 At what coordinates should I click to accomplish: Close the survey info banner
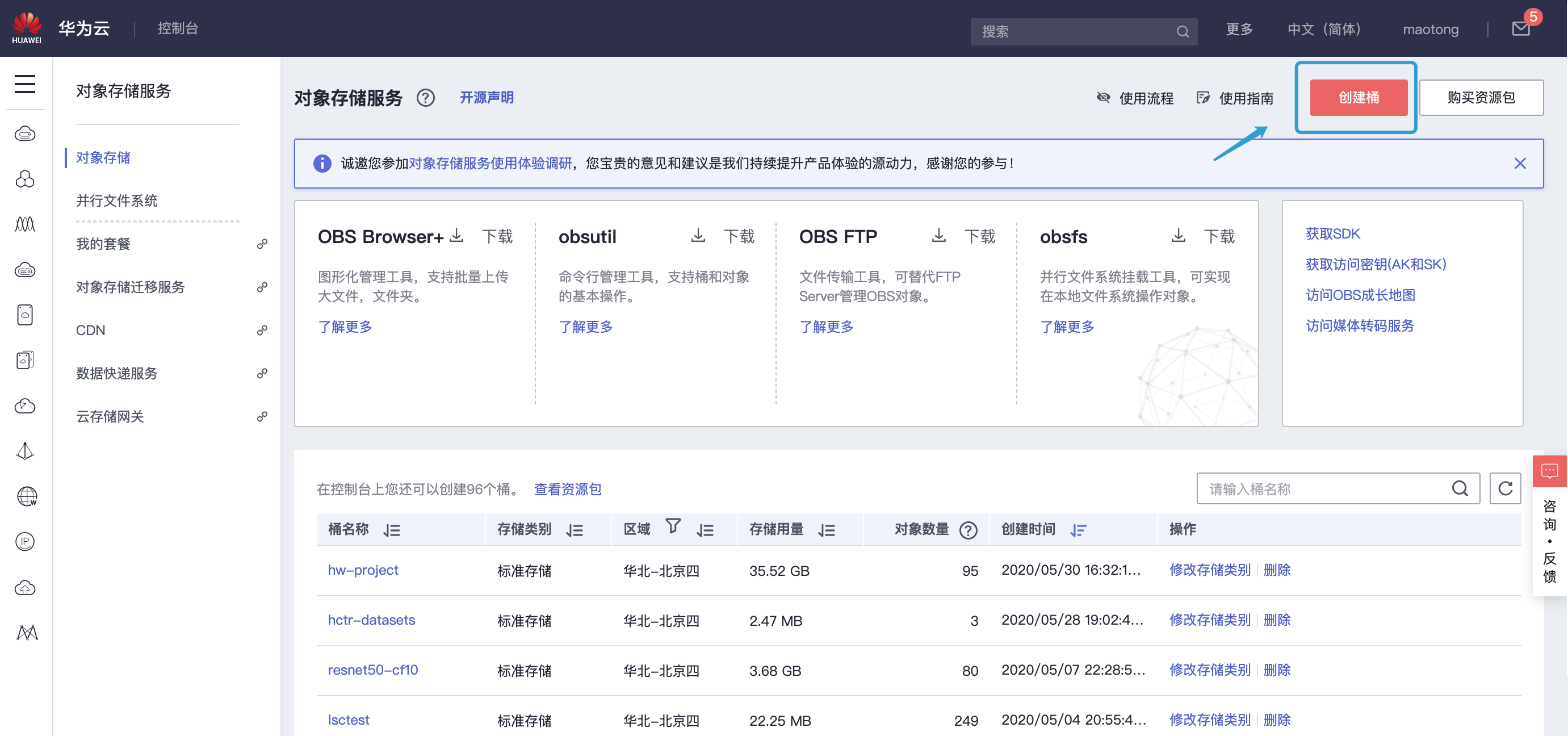(x=1519, y=163)
